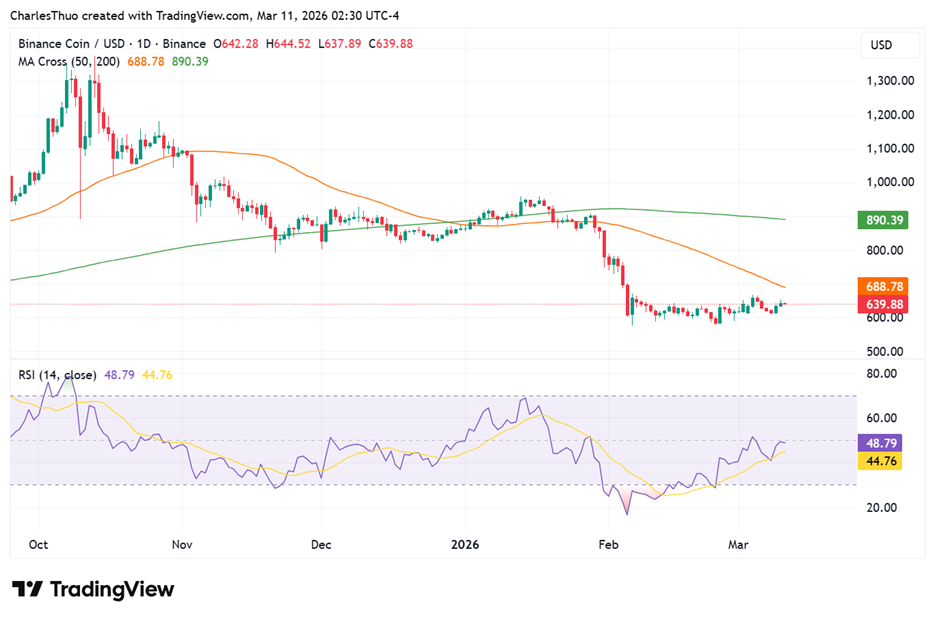Click the 44.76 value in RSI legend
The image size is (935, 620).
tap(157, 375)
